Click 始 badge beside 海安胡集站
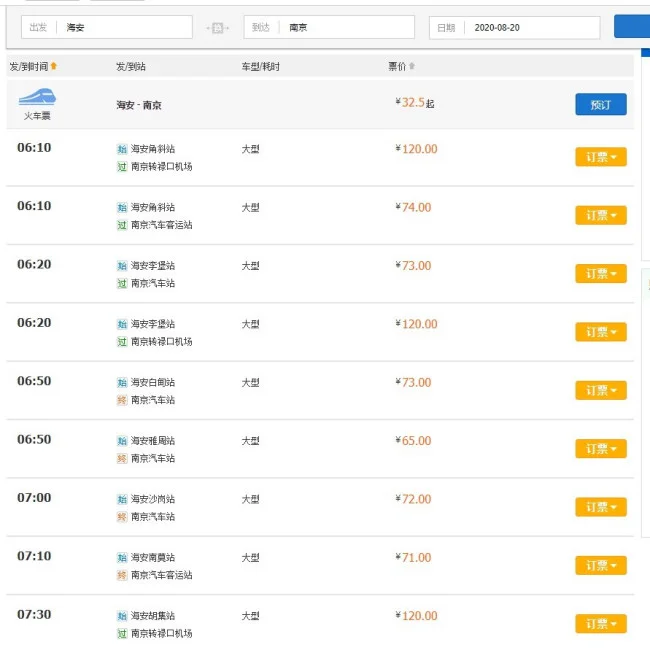Image resolution: width=650 pixels, height=650 pixels. 122,616
